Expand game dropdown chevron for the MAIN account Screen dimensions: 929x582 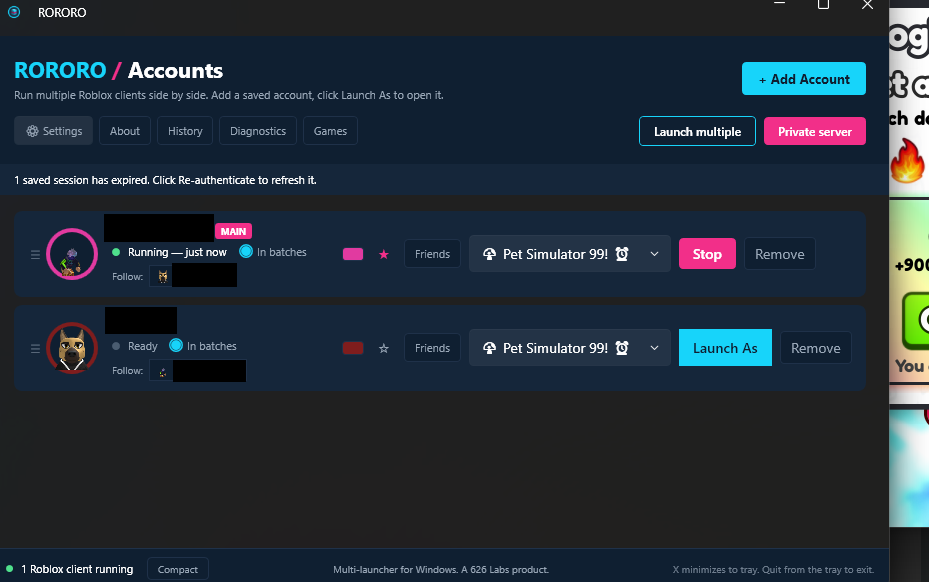pos(654,254)
